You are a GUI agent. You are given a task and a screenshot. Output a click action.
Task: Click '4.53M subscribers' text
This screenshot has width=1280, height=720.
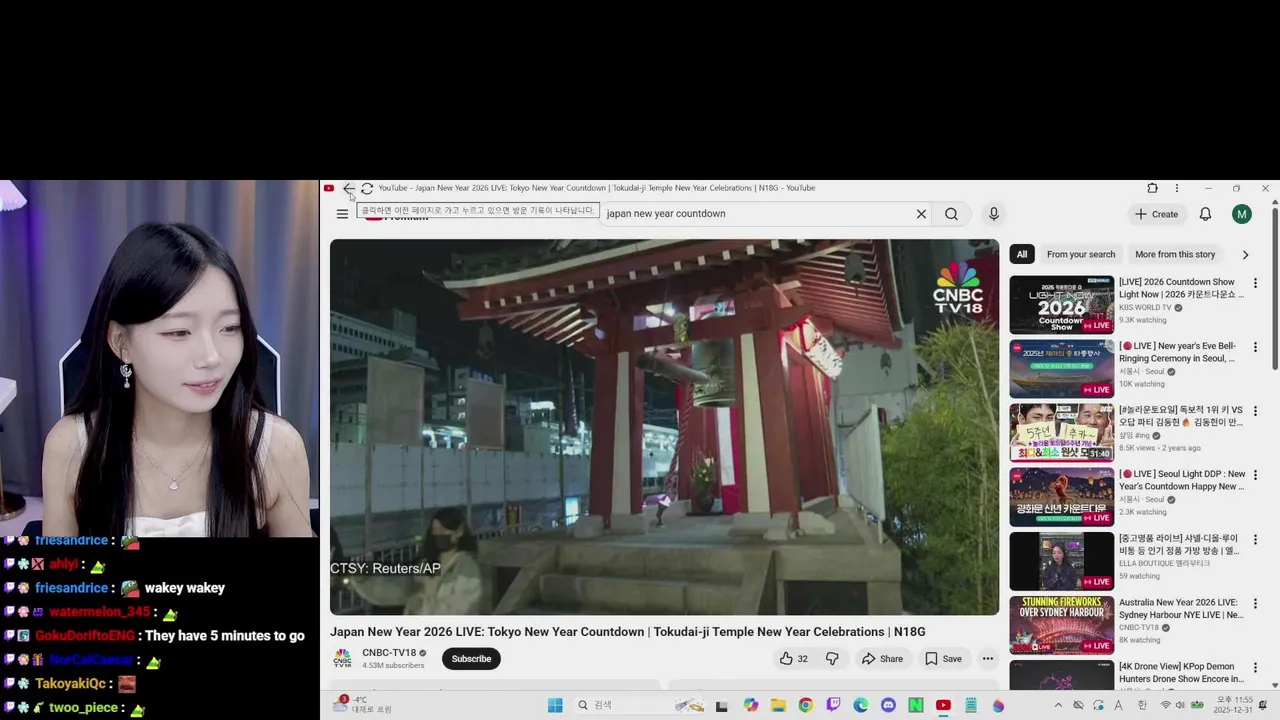(393, 666)
